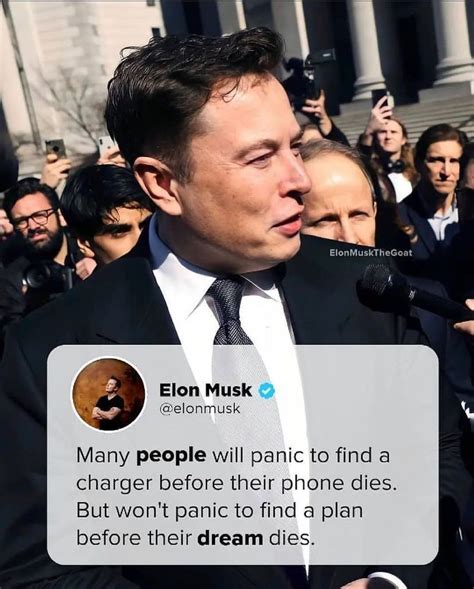
Task: Select the bold word people in tweet
Action: pyautogui.click(x=171, y=456)
